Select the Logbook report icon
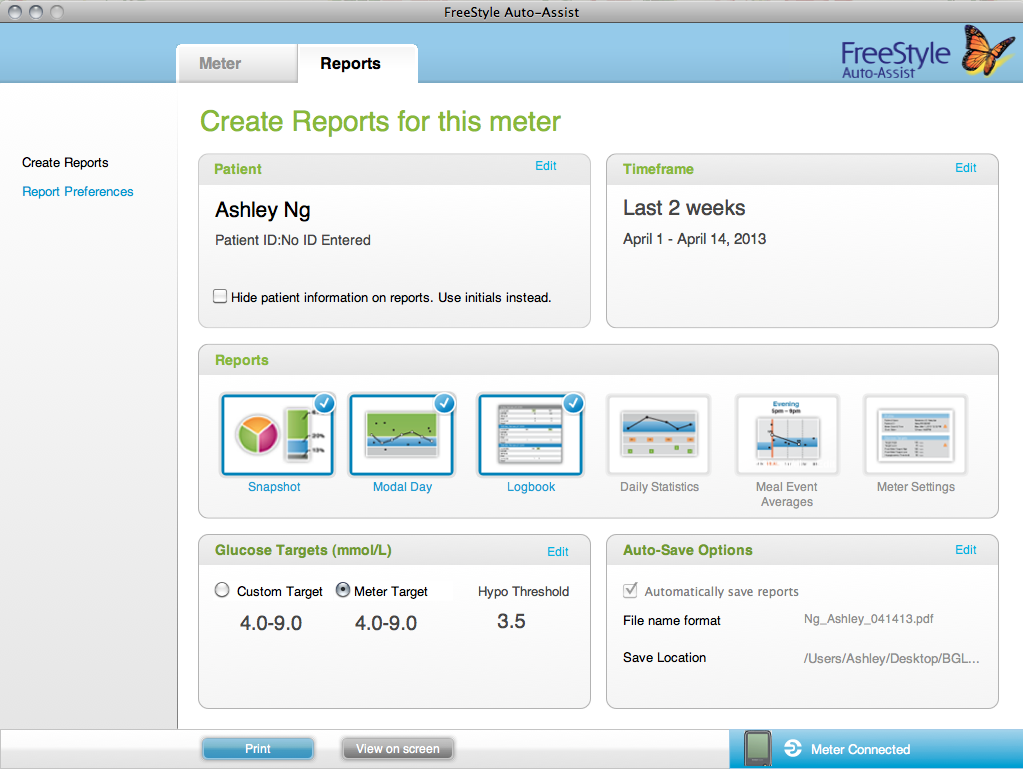 click(x=530, y=435)
